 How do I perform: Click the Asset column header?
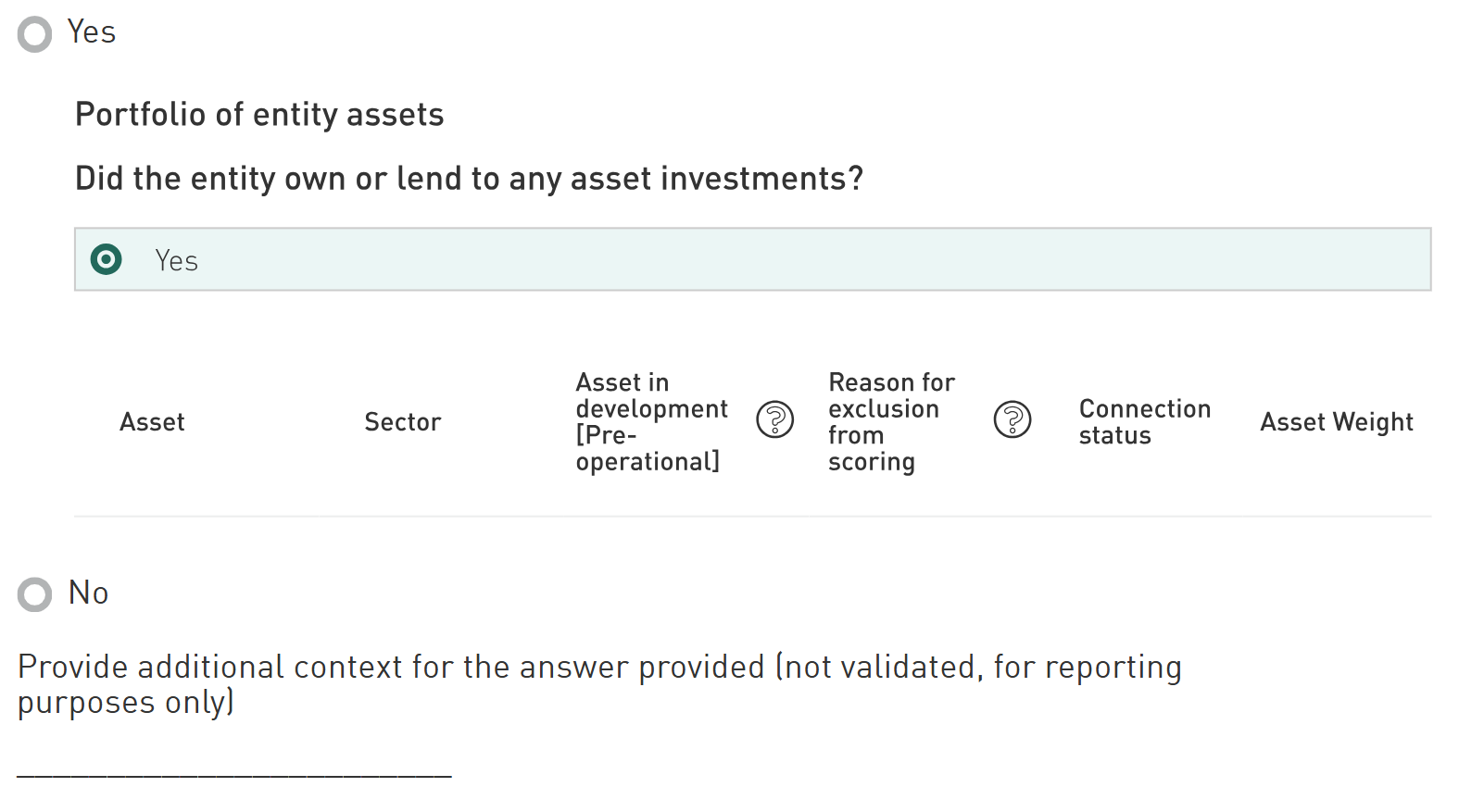(152, 422)
